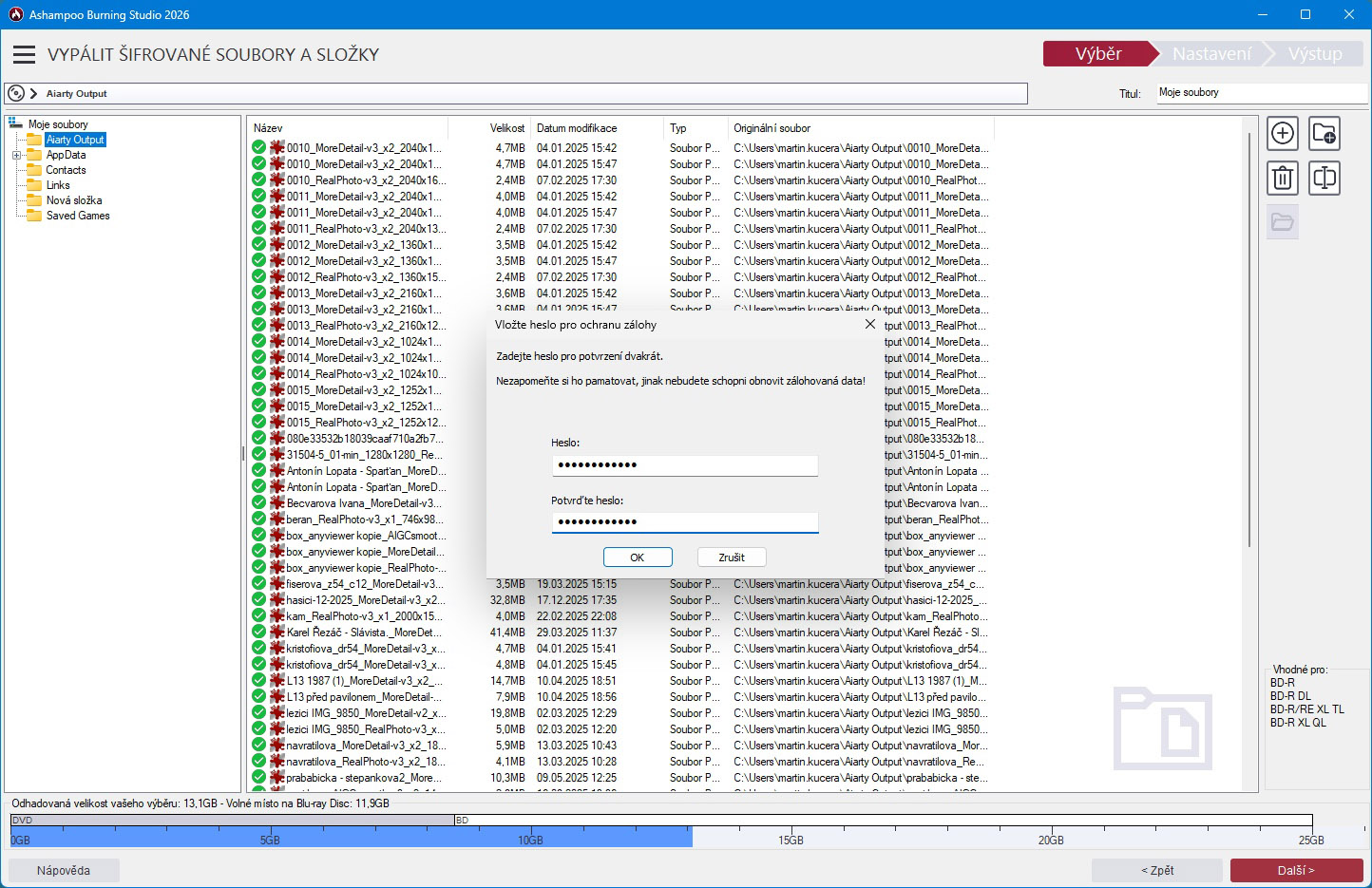The image size is (1372, 888).
Task: Close the password dialog with X
Action: pyautogui.click(x=869, y=324)
